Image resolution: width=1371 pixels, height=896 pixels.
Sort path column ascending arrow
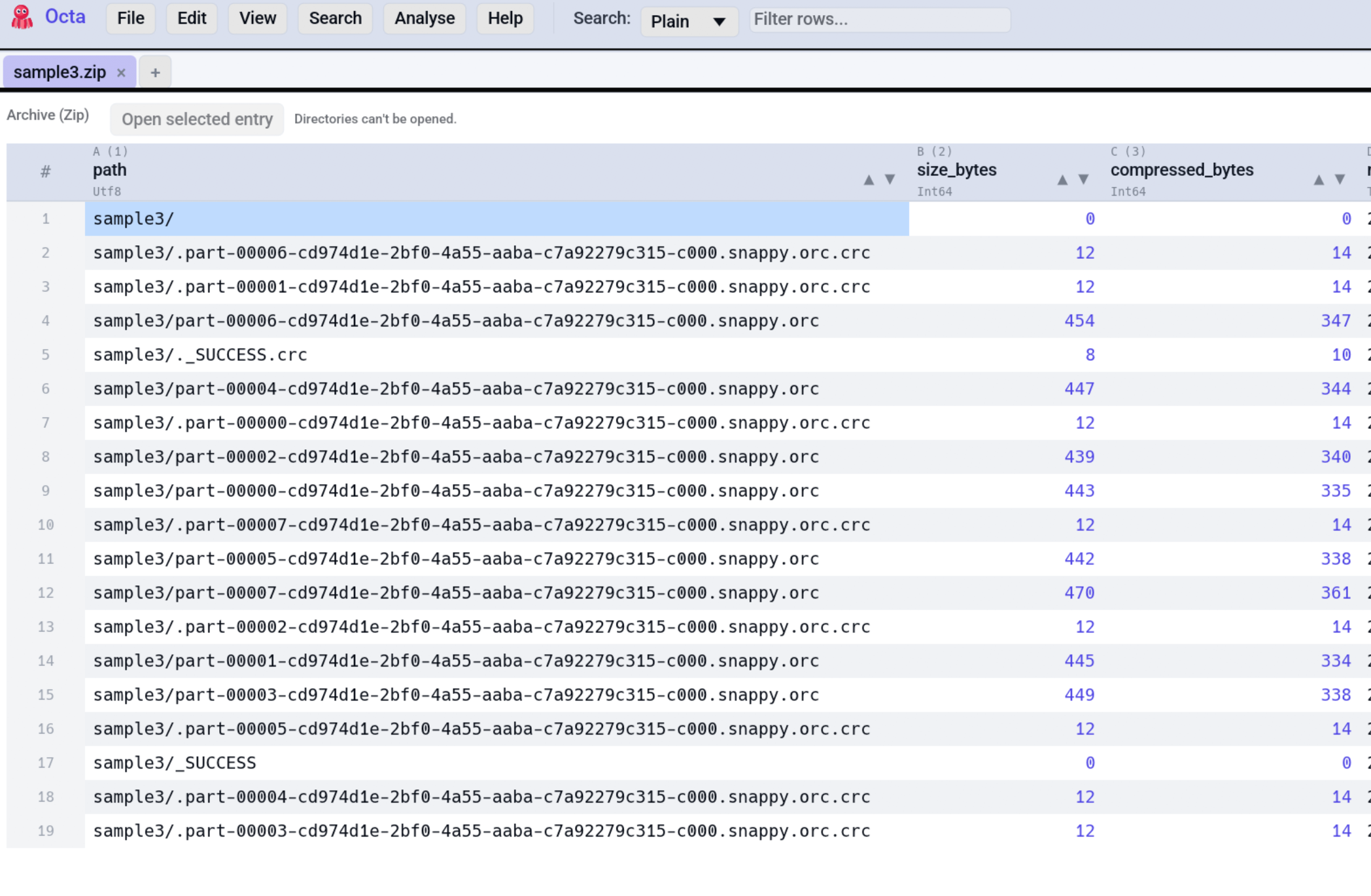point(869,180)
